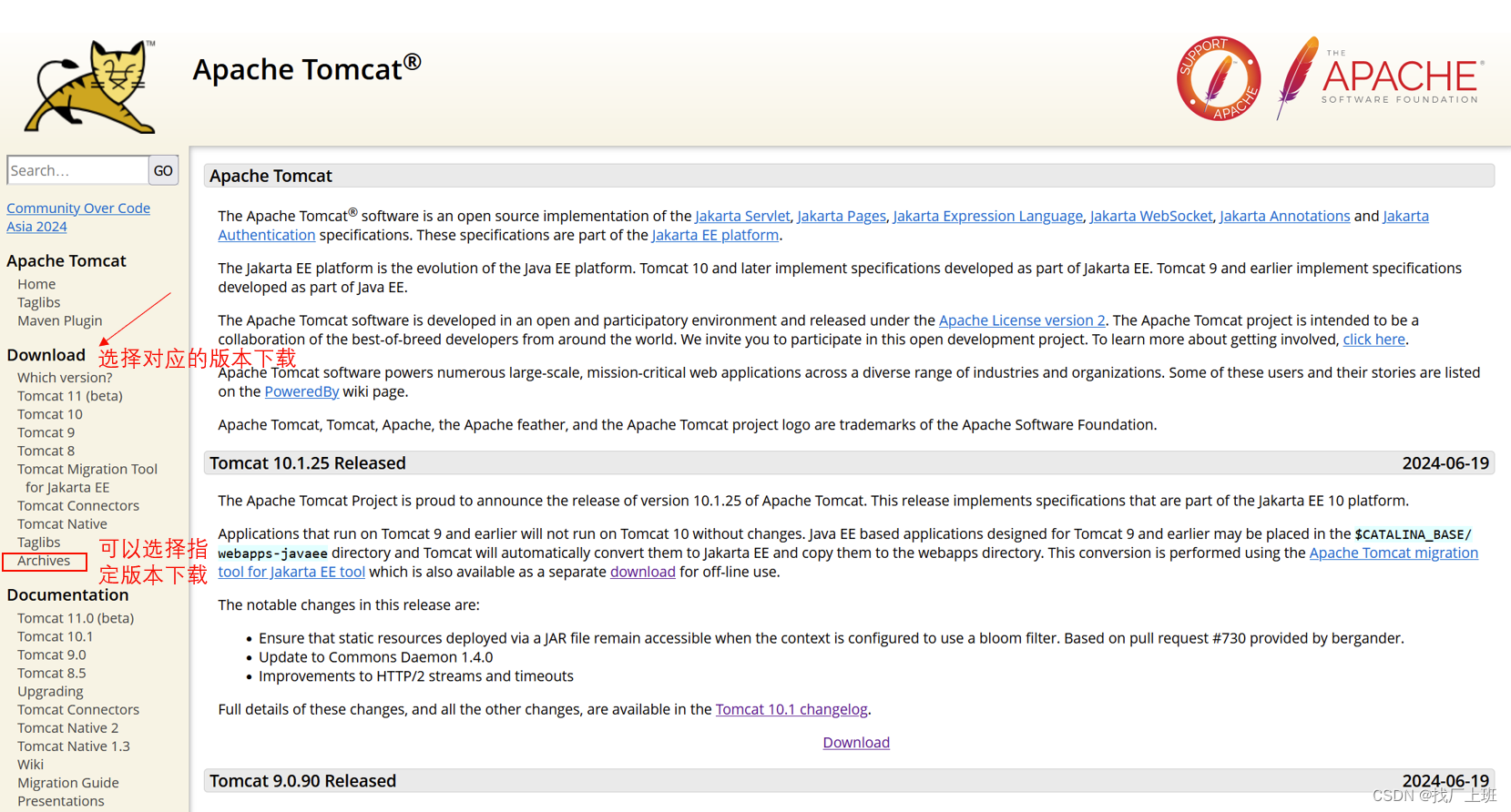Open Migration Guide link
Viewport: 1511px width, 812px height.
coord(68,783)
